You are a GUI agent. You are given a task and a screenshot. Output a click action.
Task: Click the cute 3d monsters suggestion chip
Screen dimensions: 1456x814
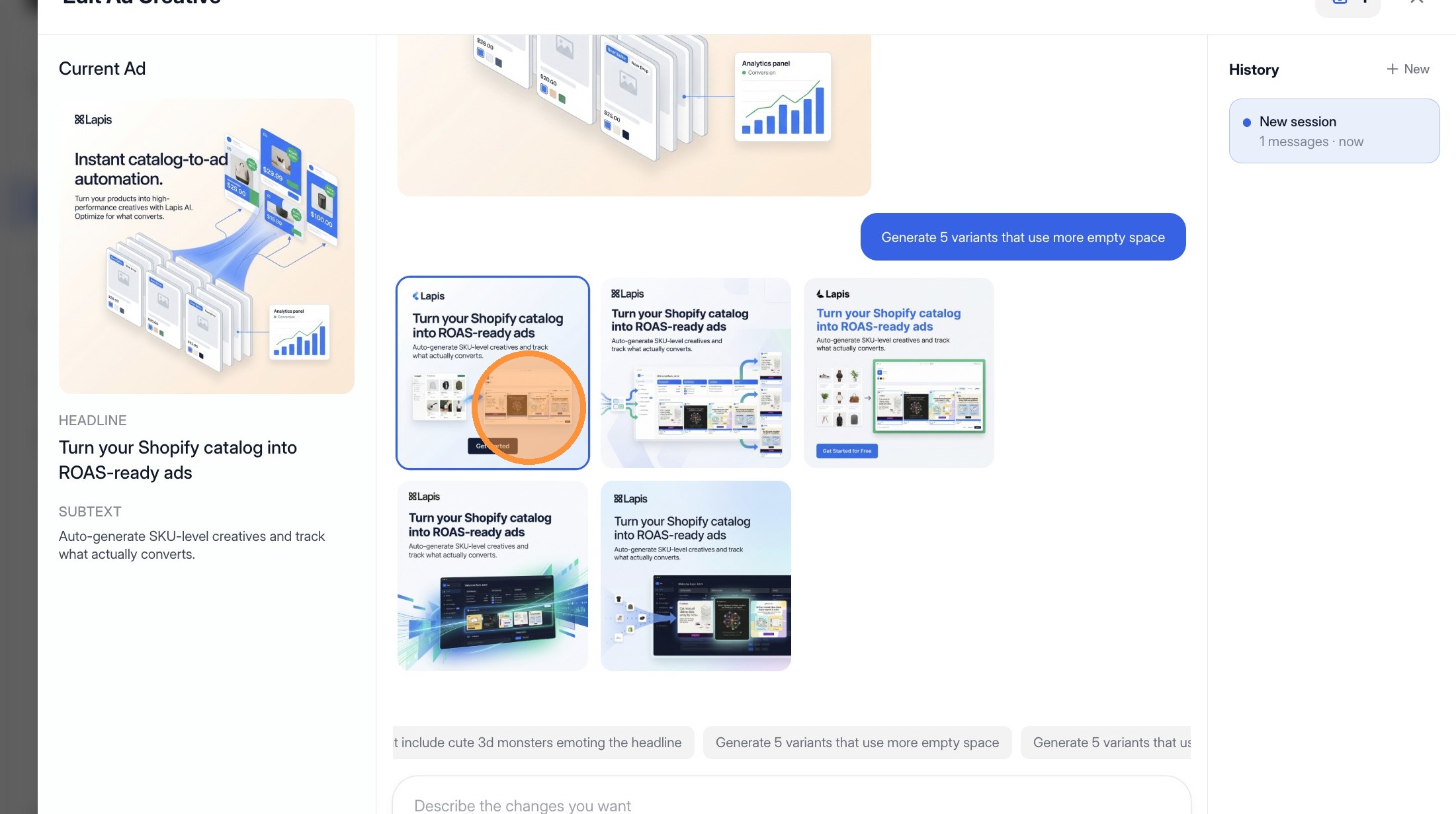click(x=542, y=743)
